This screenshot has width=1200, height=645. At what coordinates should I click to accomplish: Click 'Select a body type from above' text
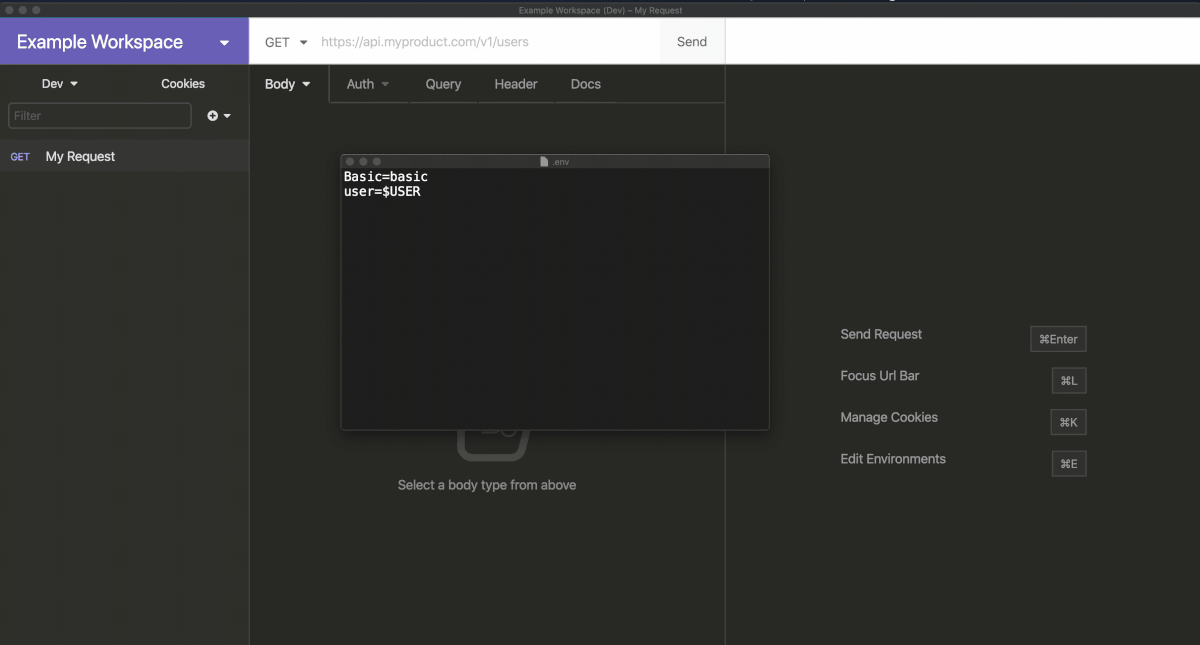pos(487,485)
